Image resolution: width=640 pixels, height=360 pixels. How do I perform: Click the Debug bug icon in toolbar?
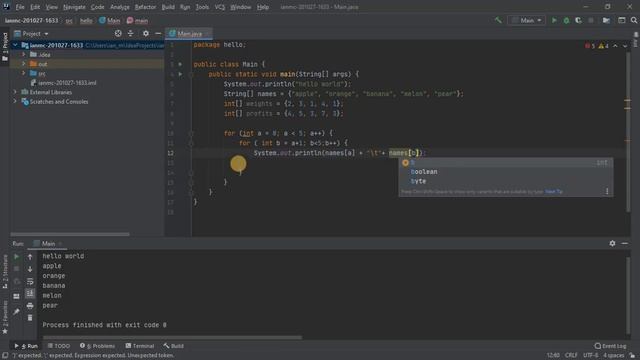(567, 20)
